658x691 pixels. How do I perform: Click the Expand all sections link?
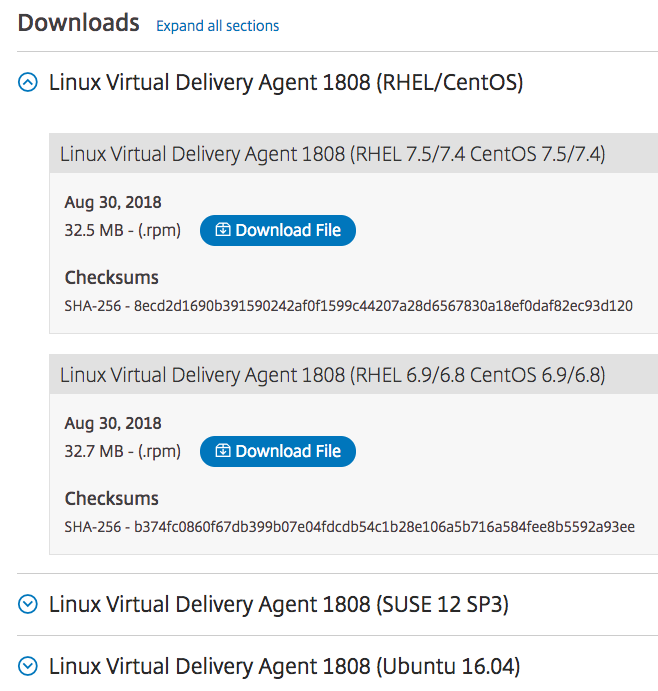click(x=218, y=26)
